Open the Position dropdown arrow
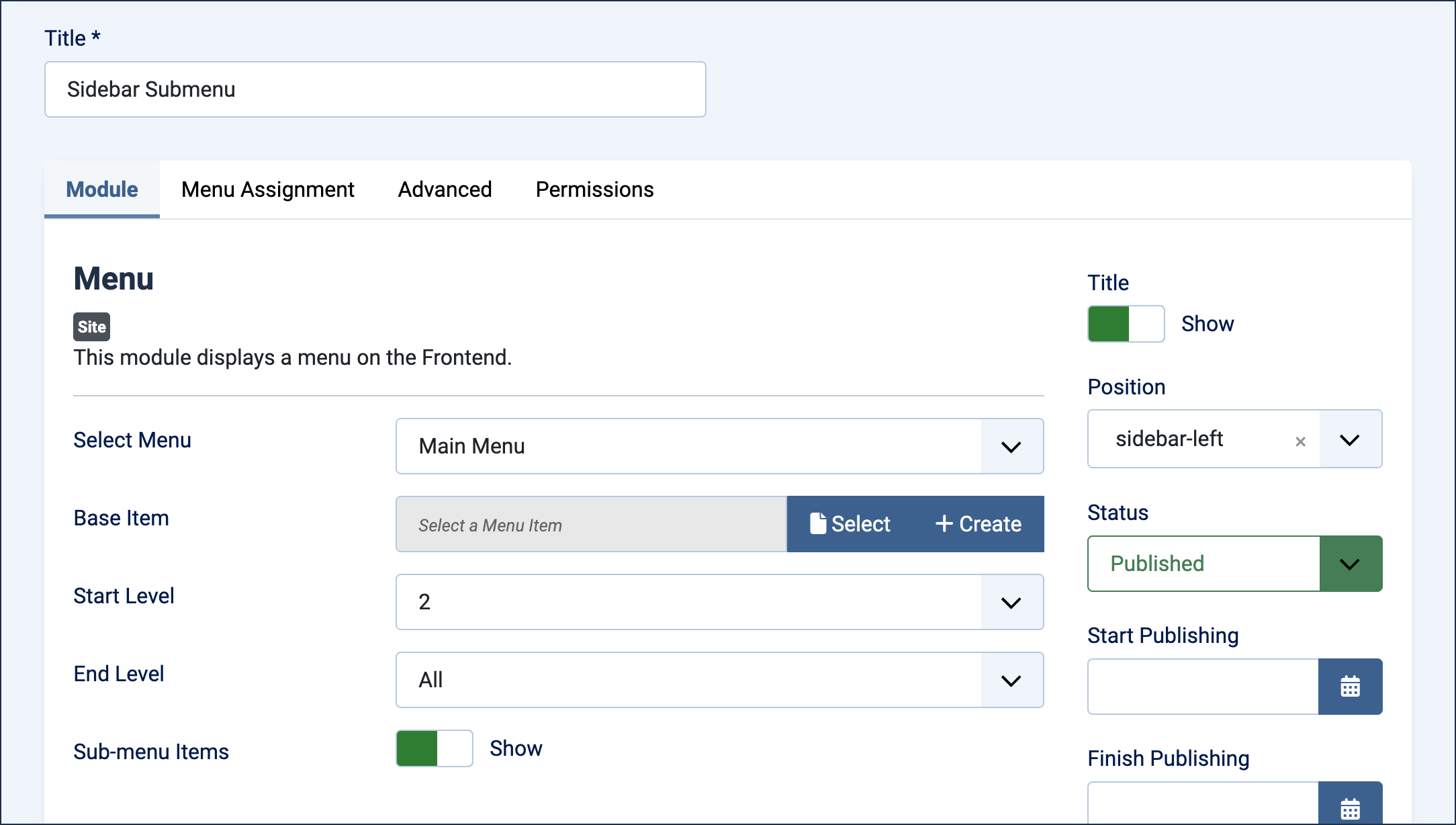The image size is (1456, 825). pos(1351,439)
